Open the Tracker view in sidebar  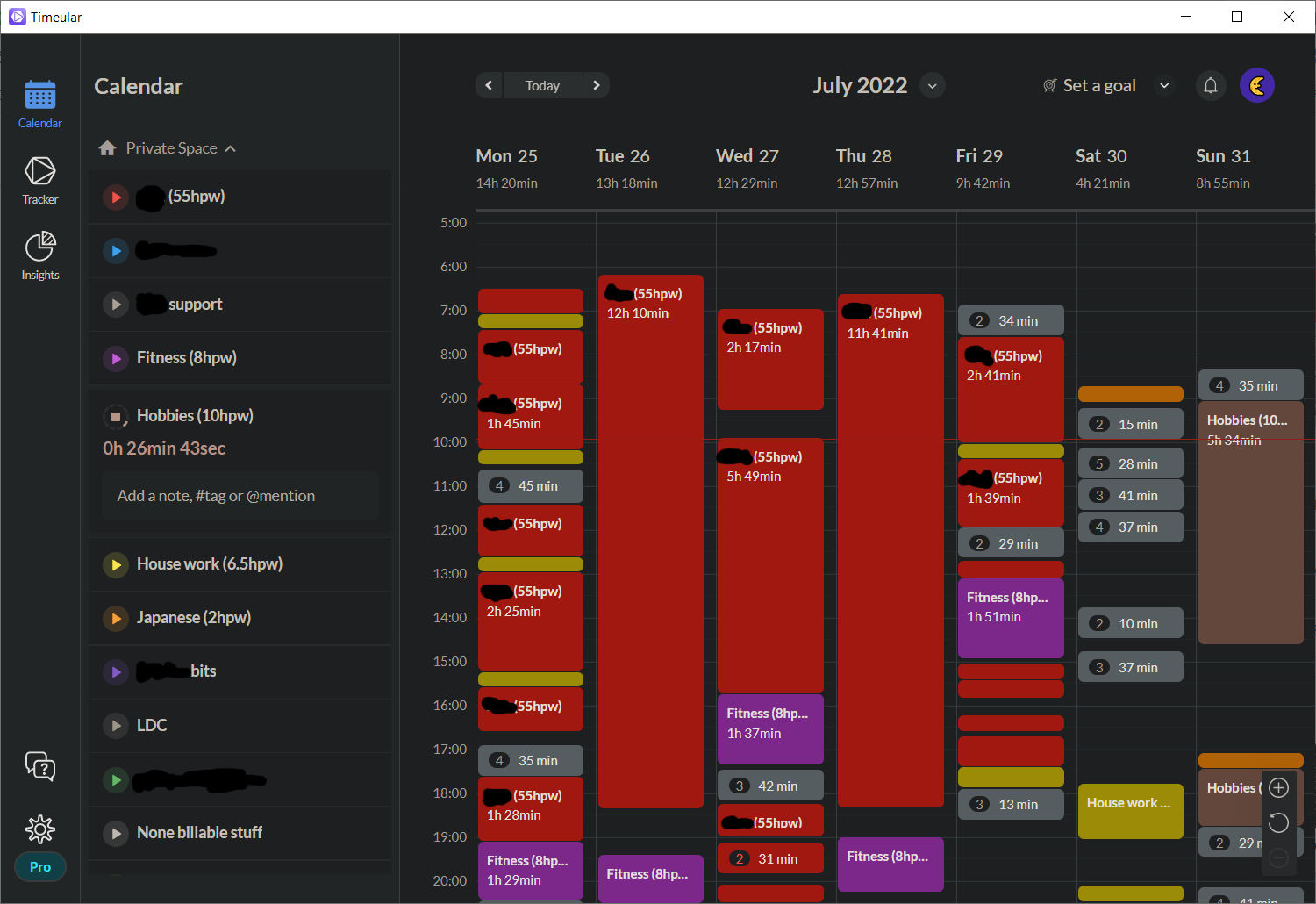40,180
